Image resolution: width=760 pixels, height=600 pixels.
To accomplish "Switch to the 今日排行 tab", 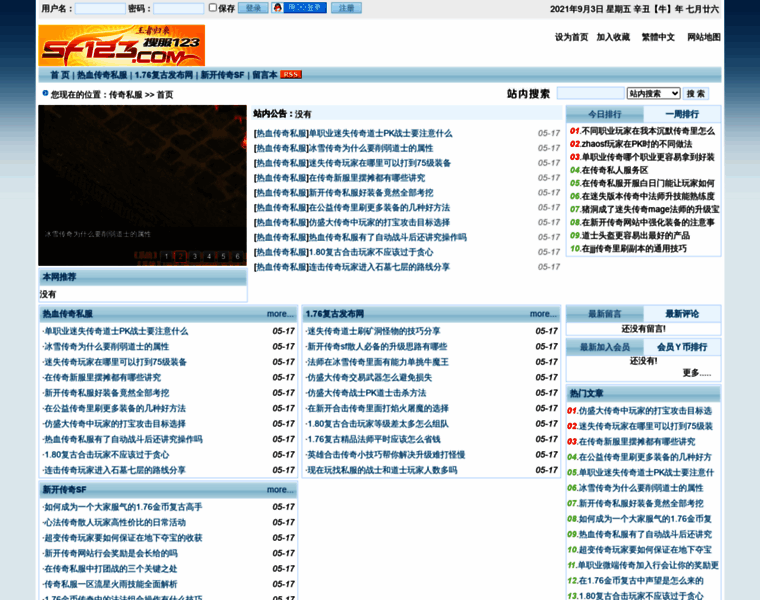I will (605, 114).
